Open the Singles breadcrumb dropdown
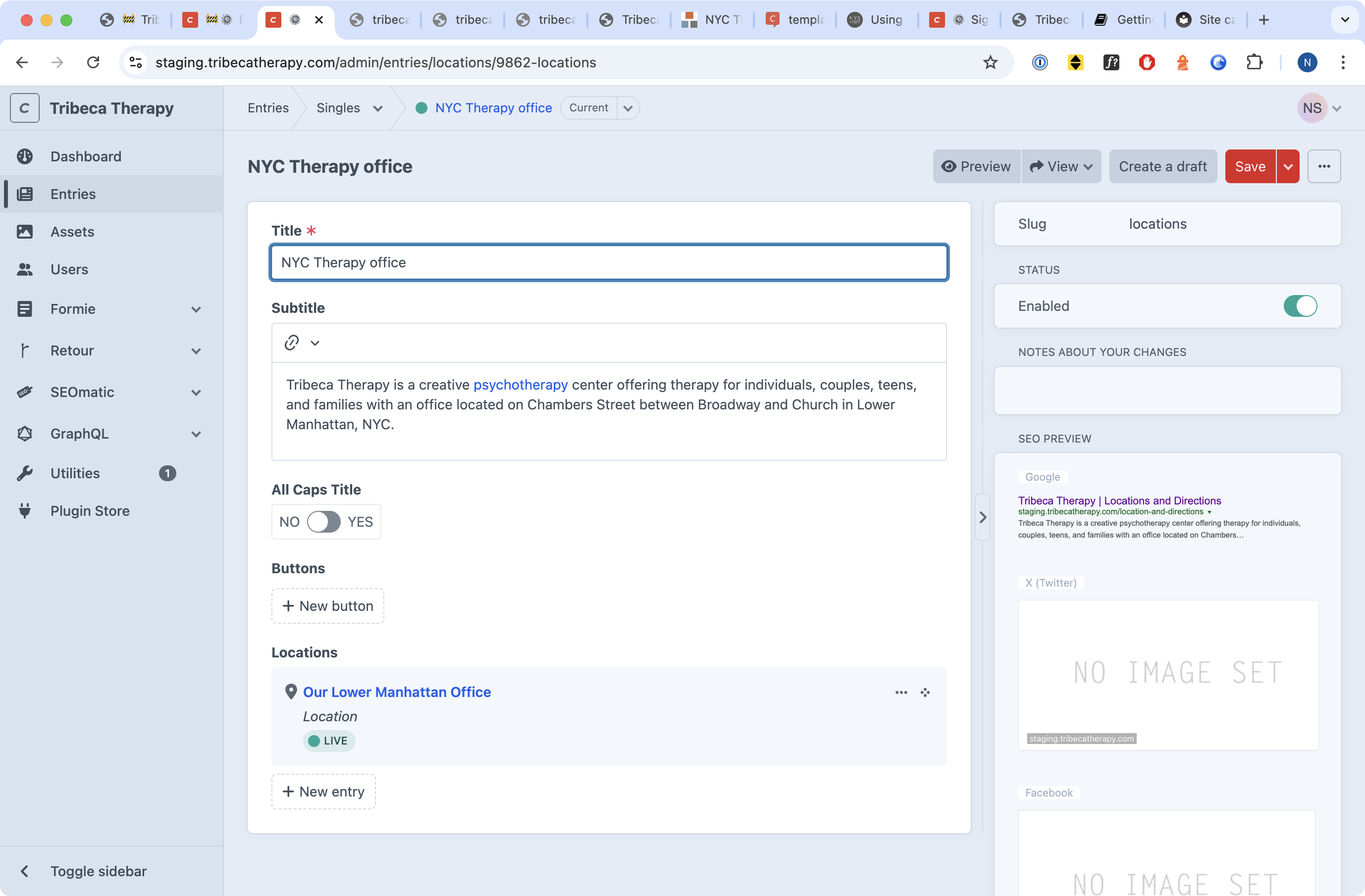The height and width of the screenshot is (896, 1365). tap(377, 108)
